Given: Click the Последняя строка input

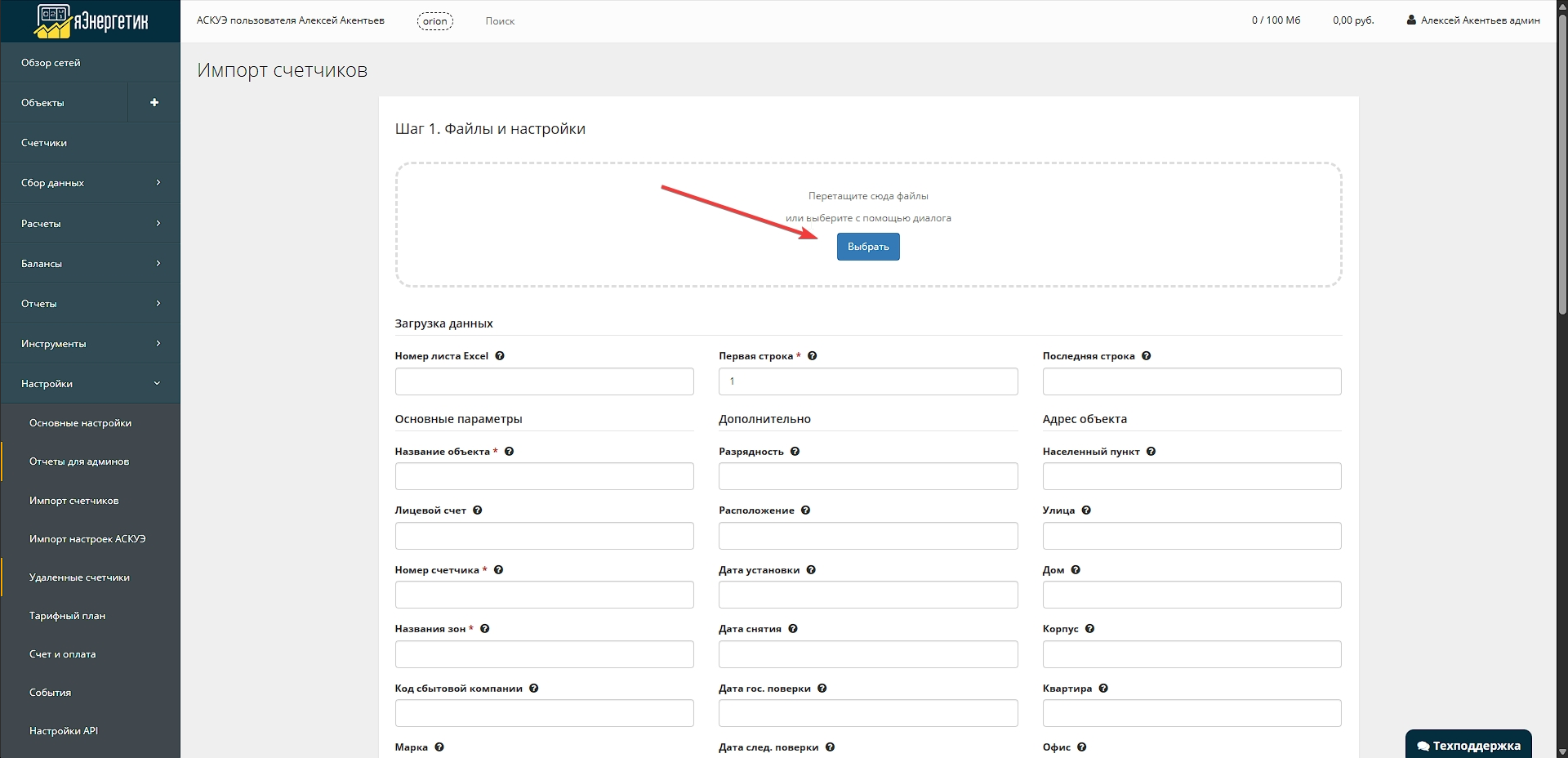Looking at the screenshot, I should coord(1192,381).
